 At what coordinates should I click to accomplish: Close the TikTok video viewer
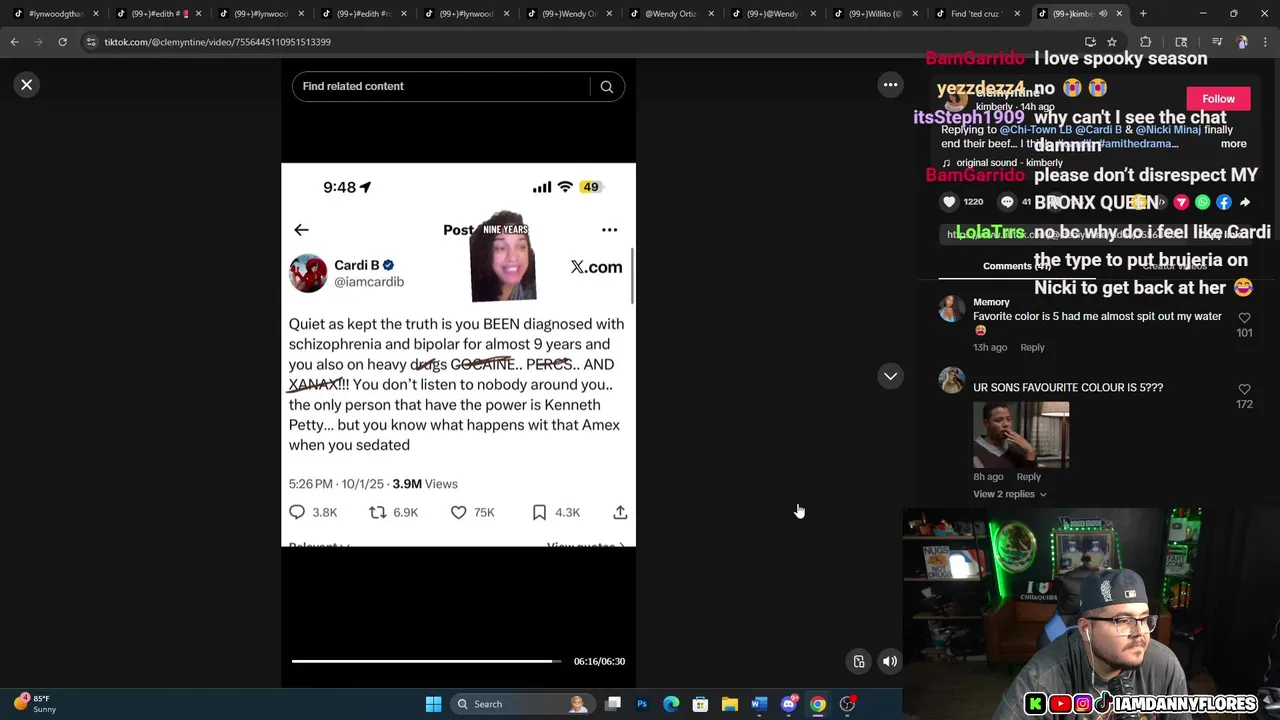click(x=27, y=85)
